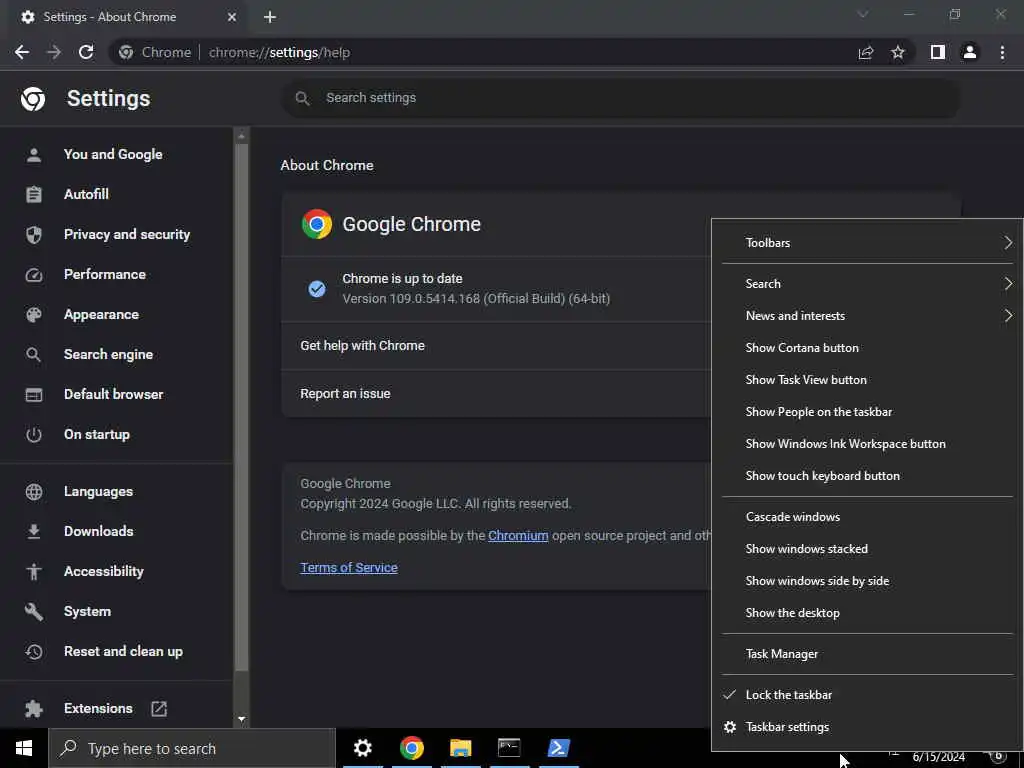
Task: Toggle Show People on the taskbar
Action: pos(867,412)
